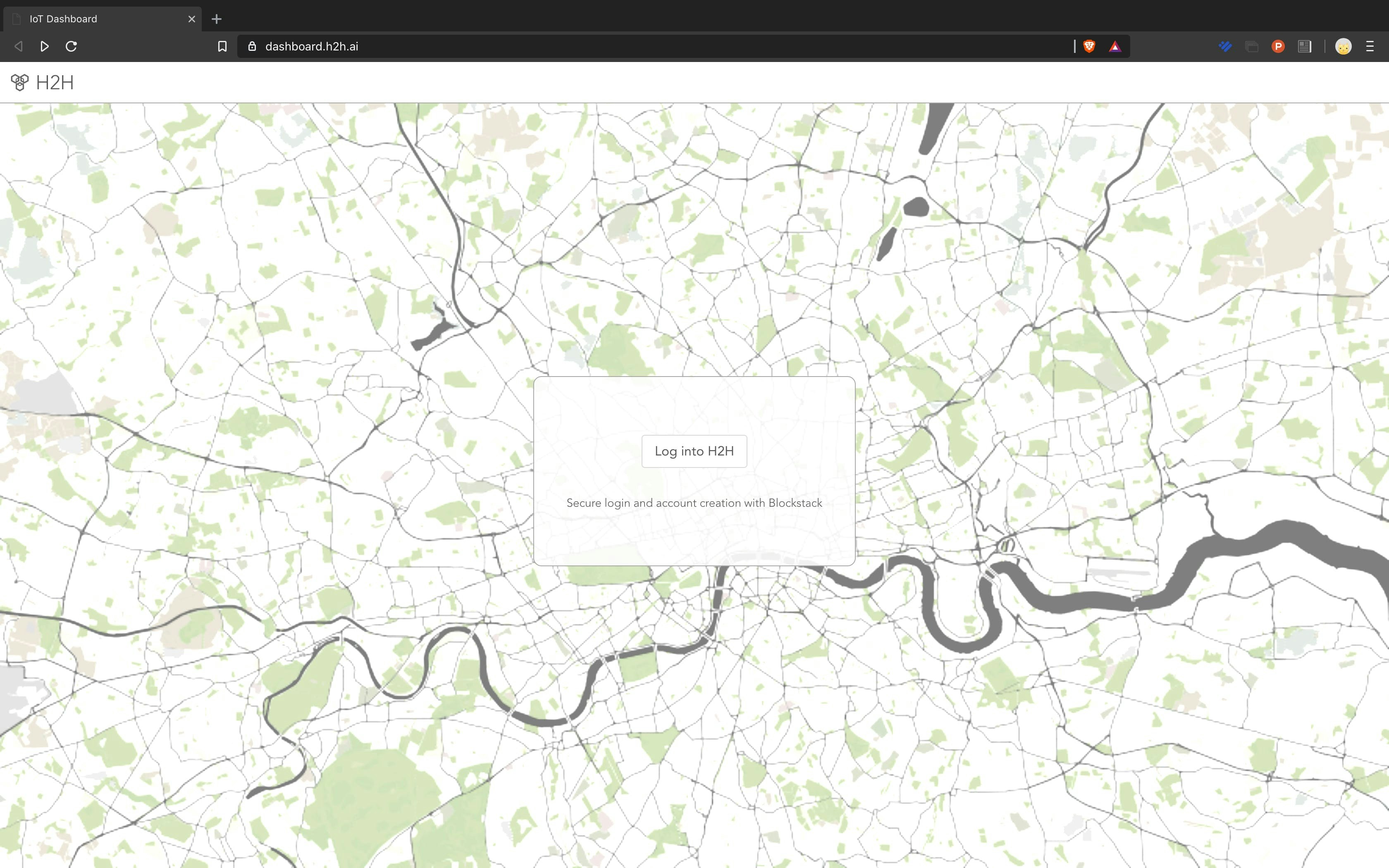Click the H2H header title text

(55, 83)
